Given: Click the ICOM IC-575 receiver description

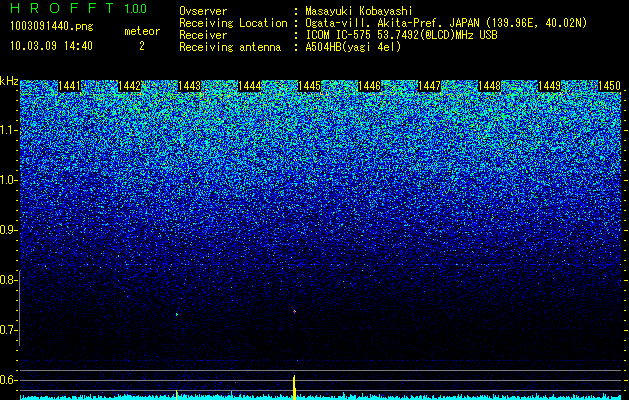Looking at the screenshot, I should pyautogui.click(x=402, y=35).
